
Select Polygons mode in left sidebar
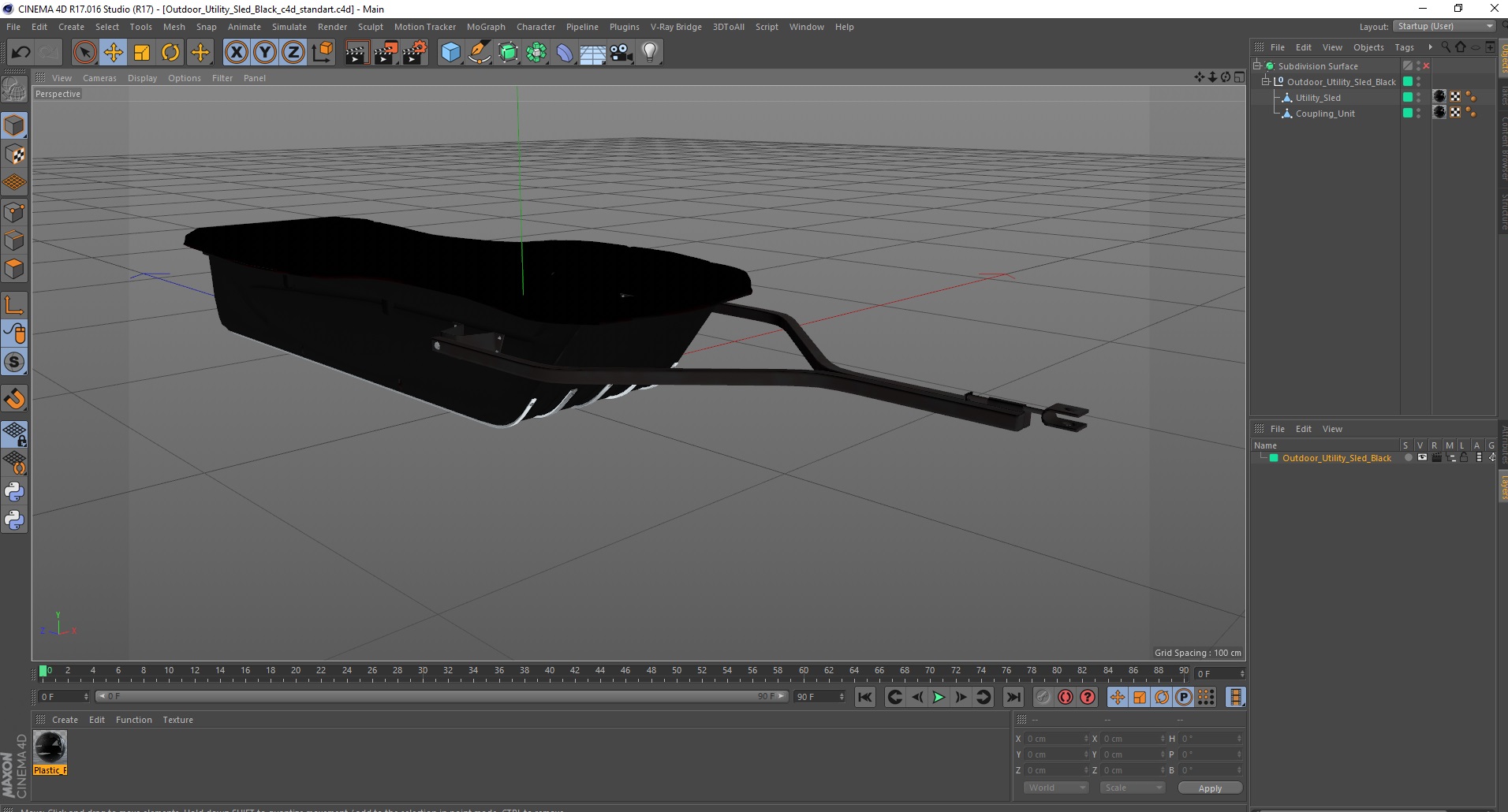tap(14, 269)
